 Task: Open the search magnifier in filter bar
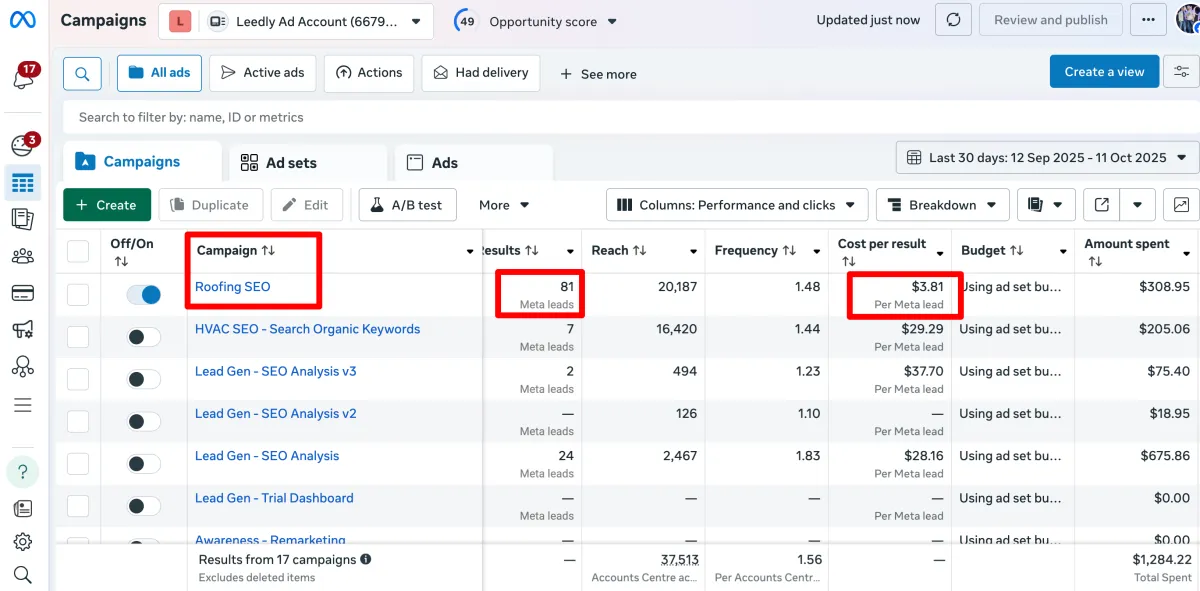click(82, 73)
